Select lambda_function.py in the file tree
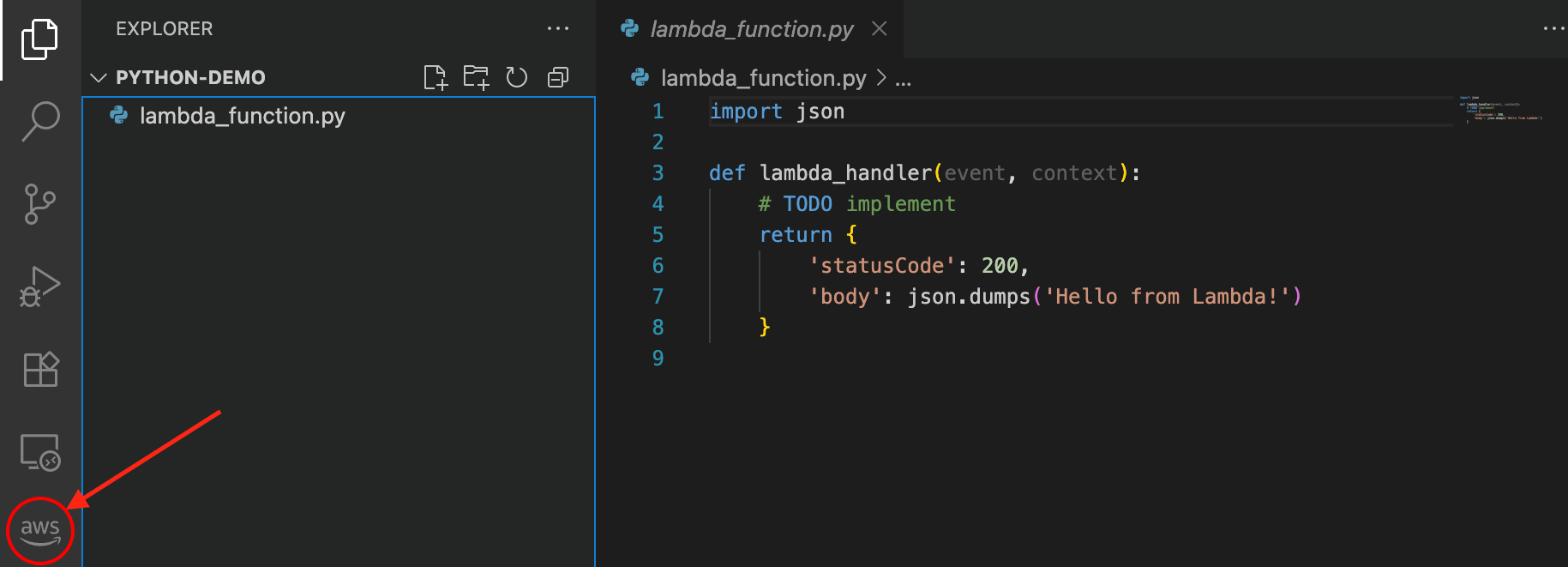The image size is (1568, 567). pyautogui.click(x=242, y=116)
